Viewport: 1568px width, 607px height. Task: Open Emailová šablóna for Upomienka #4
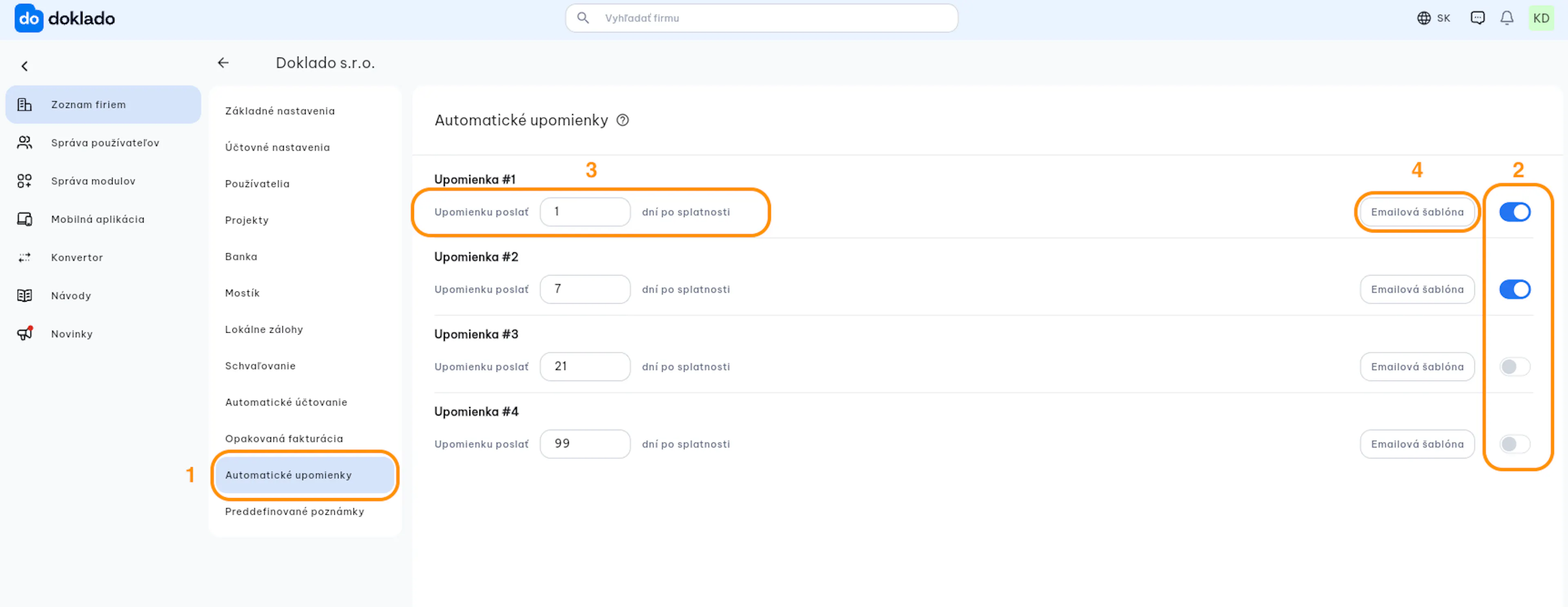point(1417,444)
